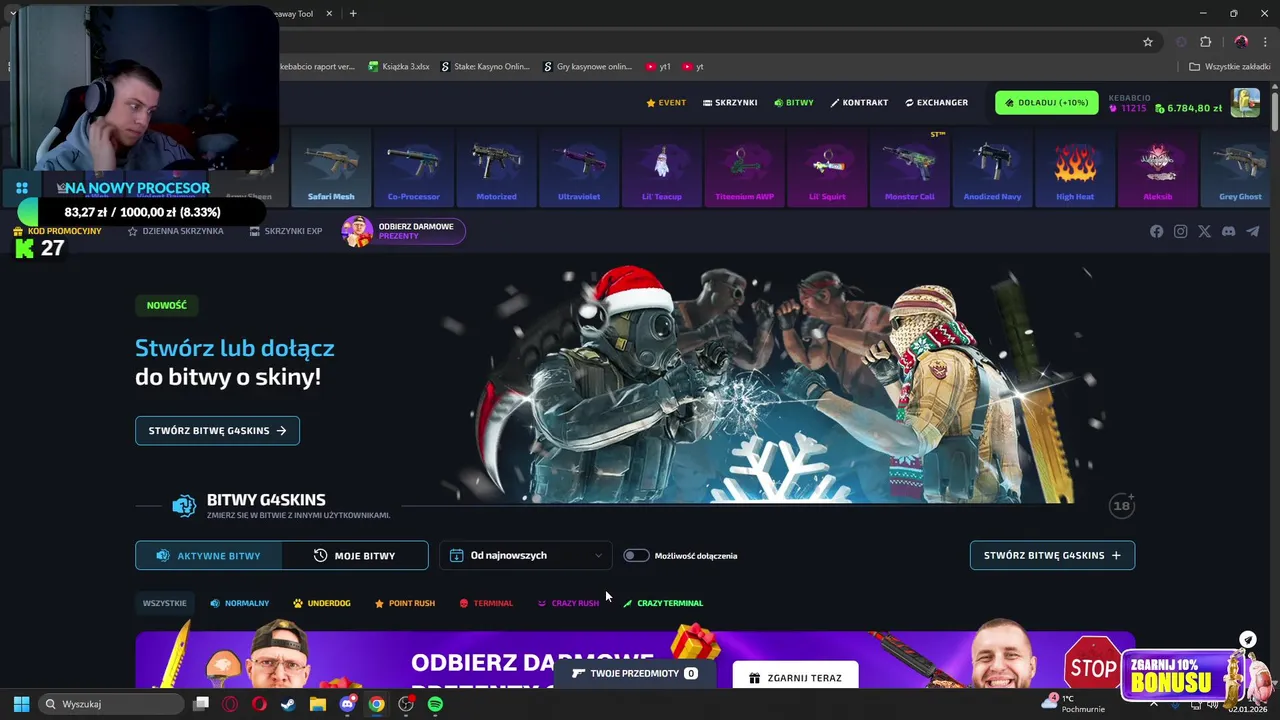The height and width of the screenshot is (720, 1280).
Task: Open the Bitwy menu item
Action: click(x=794, y=102)
